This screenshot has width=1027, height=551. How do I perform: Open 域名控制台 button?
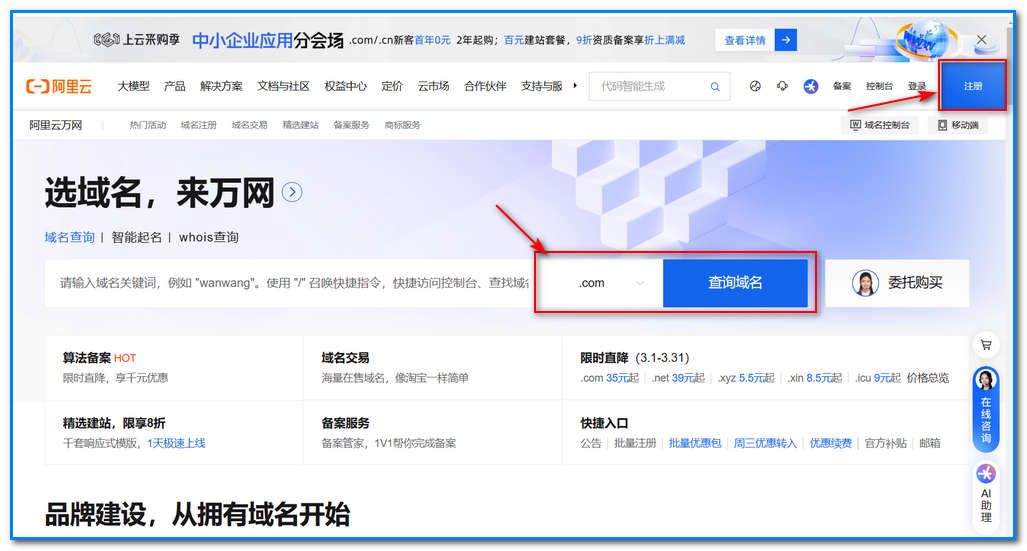point(880,125)
